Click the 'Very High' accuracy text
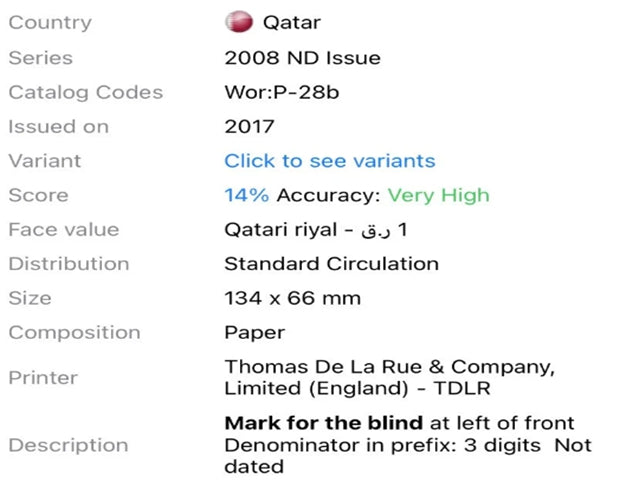Viewport: 639px width, 492px height. (x=438, y=196)
